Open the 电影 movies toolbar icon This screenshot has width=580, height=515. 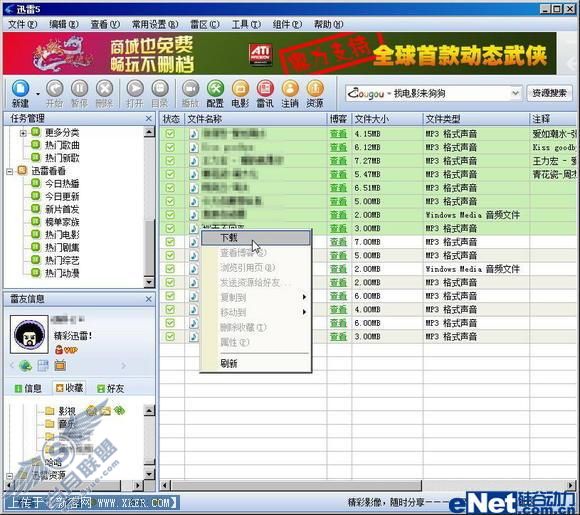pyautogui.click(x=240, y=89)
